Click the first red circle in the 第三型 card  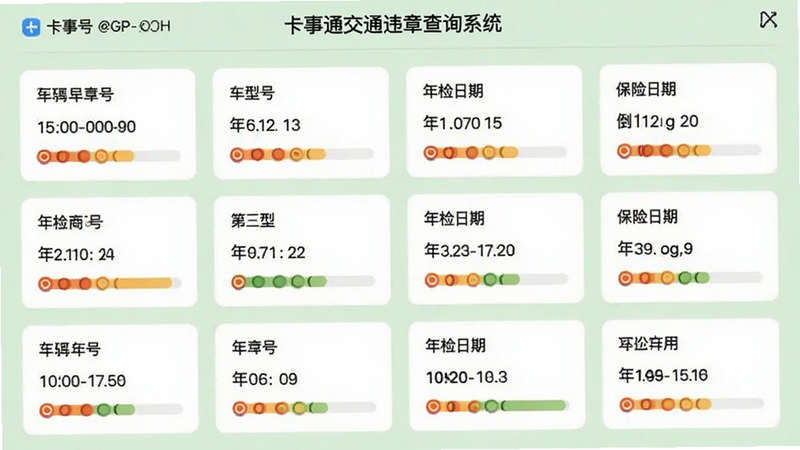(238, 282)
